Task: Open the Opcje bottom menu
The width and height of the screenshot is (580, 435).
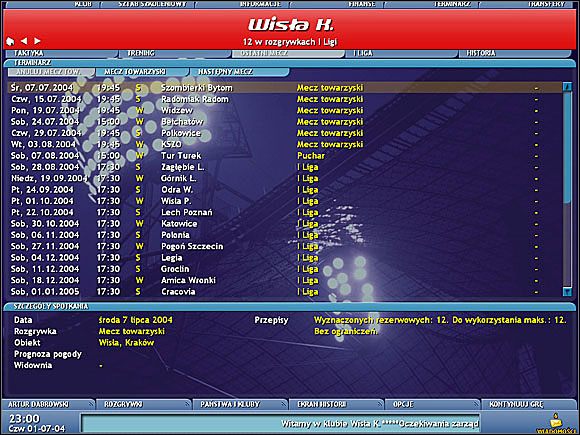Action: click(x=432, y=404)
